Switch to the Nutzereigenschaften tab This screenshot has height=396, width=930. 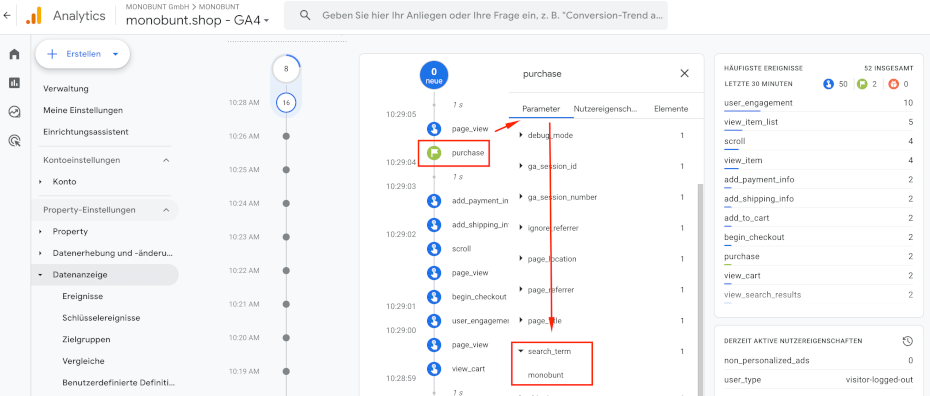[x=606, y=109]
